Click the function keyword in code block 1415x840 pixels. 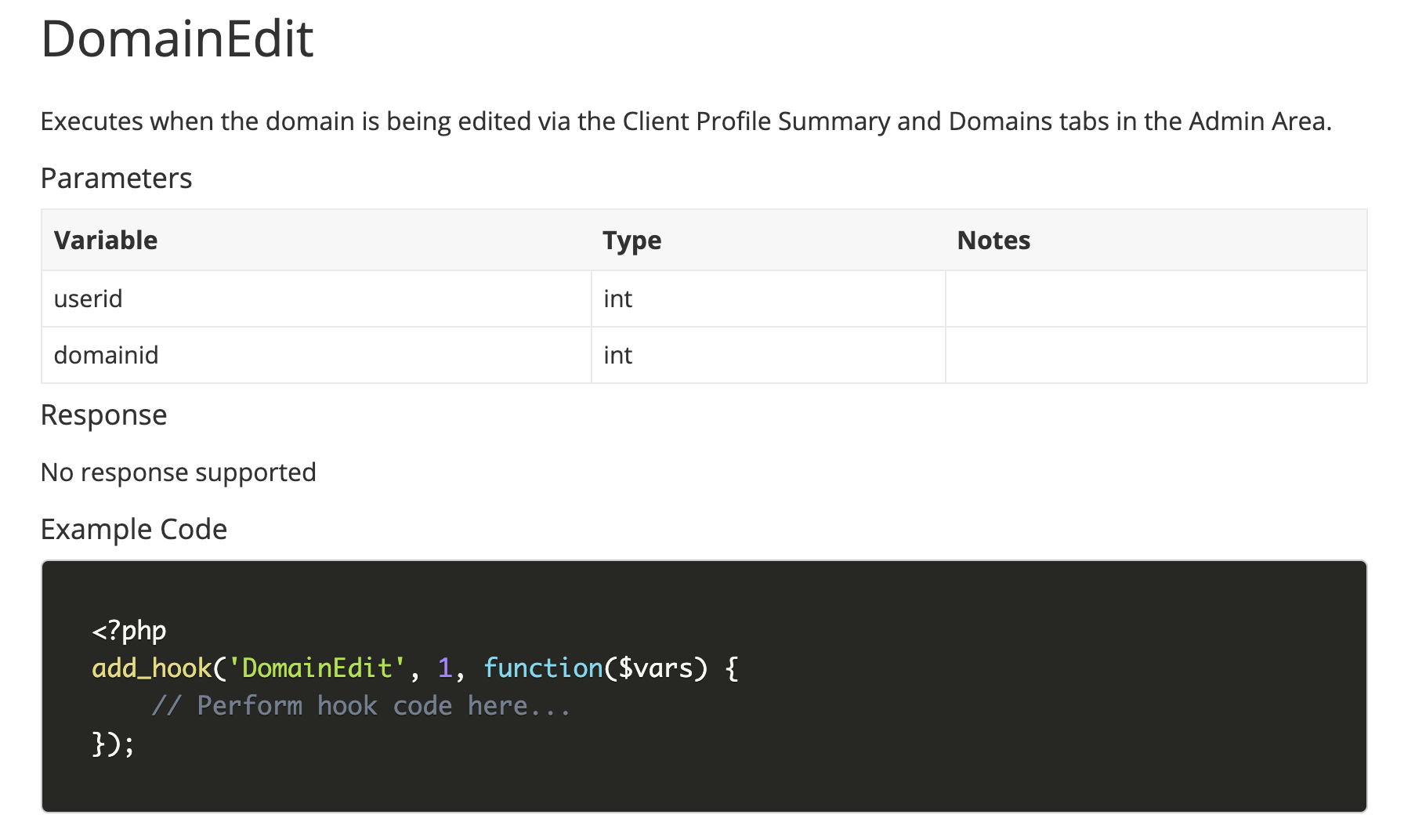click(x=543, y=668)
